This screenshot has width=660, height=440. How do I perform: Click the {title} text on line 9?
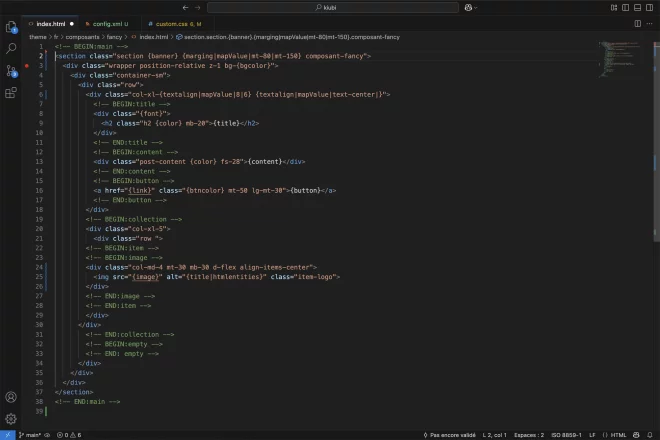pos(226,123)
